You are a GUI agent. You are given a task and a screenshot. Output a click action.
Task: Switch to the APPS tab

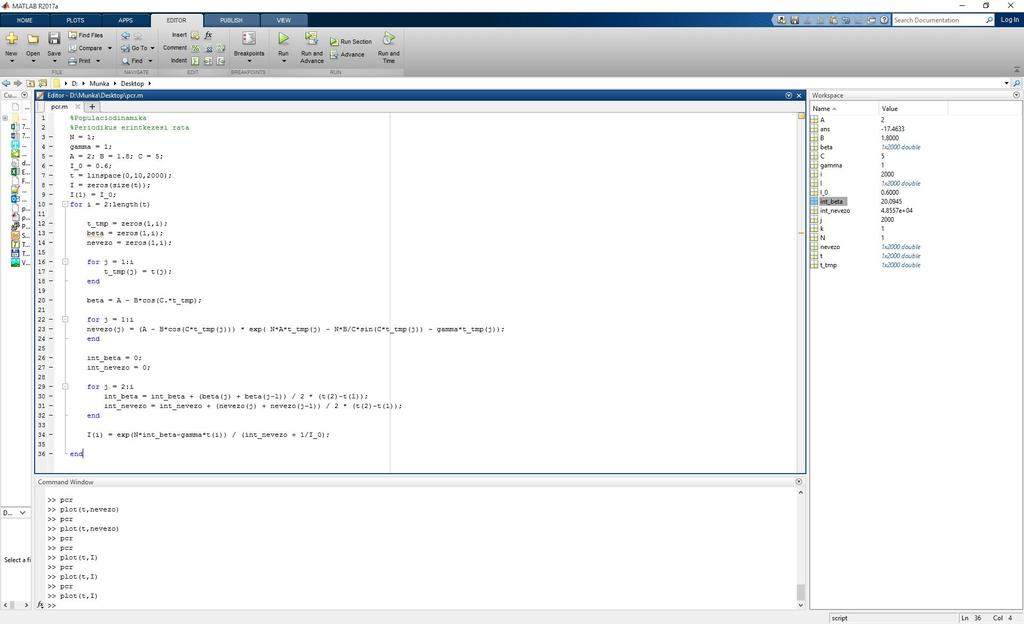click(x=125, y=20)
